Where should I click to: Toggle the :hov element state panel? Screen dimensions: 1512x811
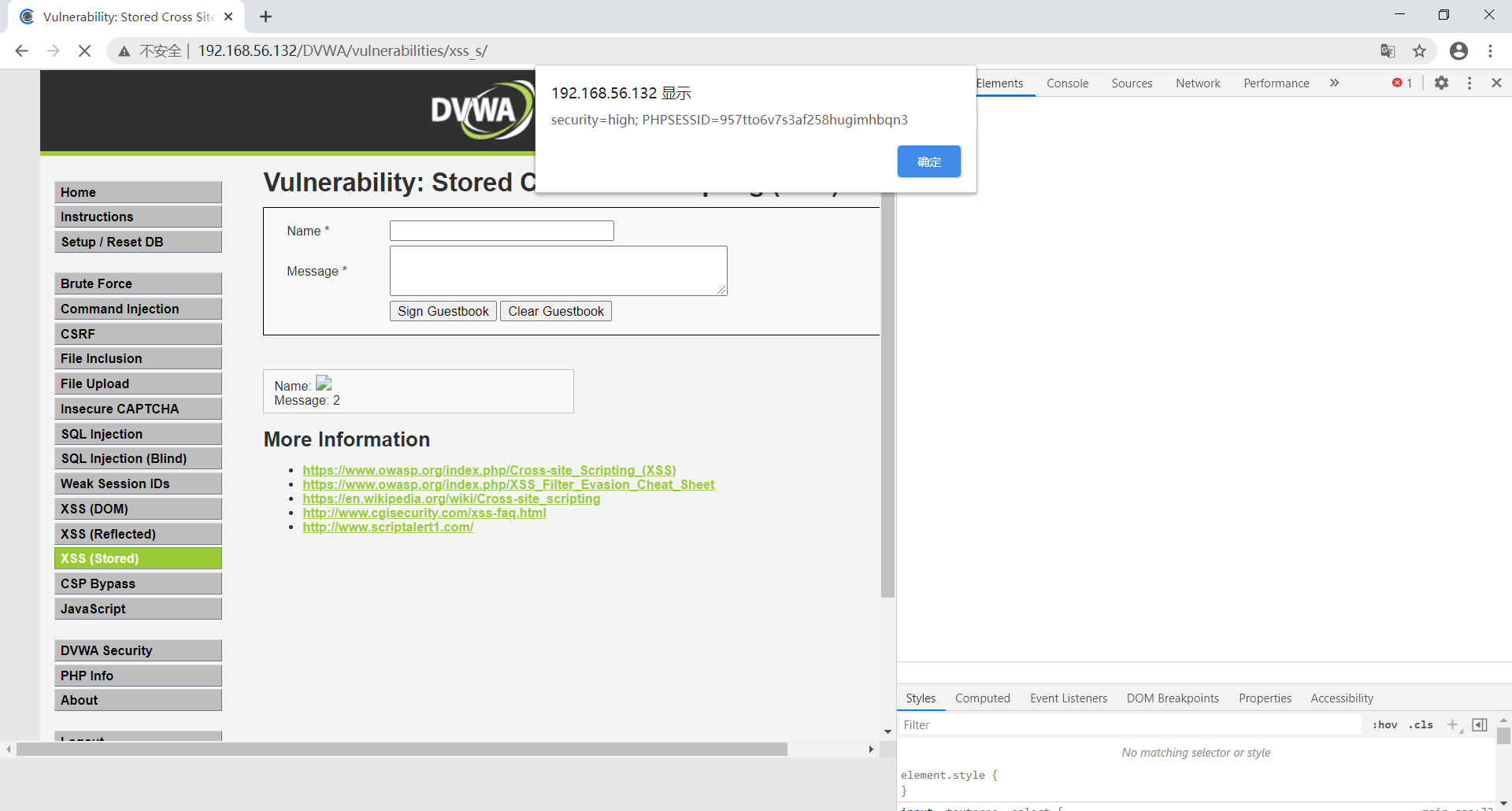[x=1384, y=724]
